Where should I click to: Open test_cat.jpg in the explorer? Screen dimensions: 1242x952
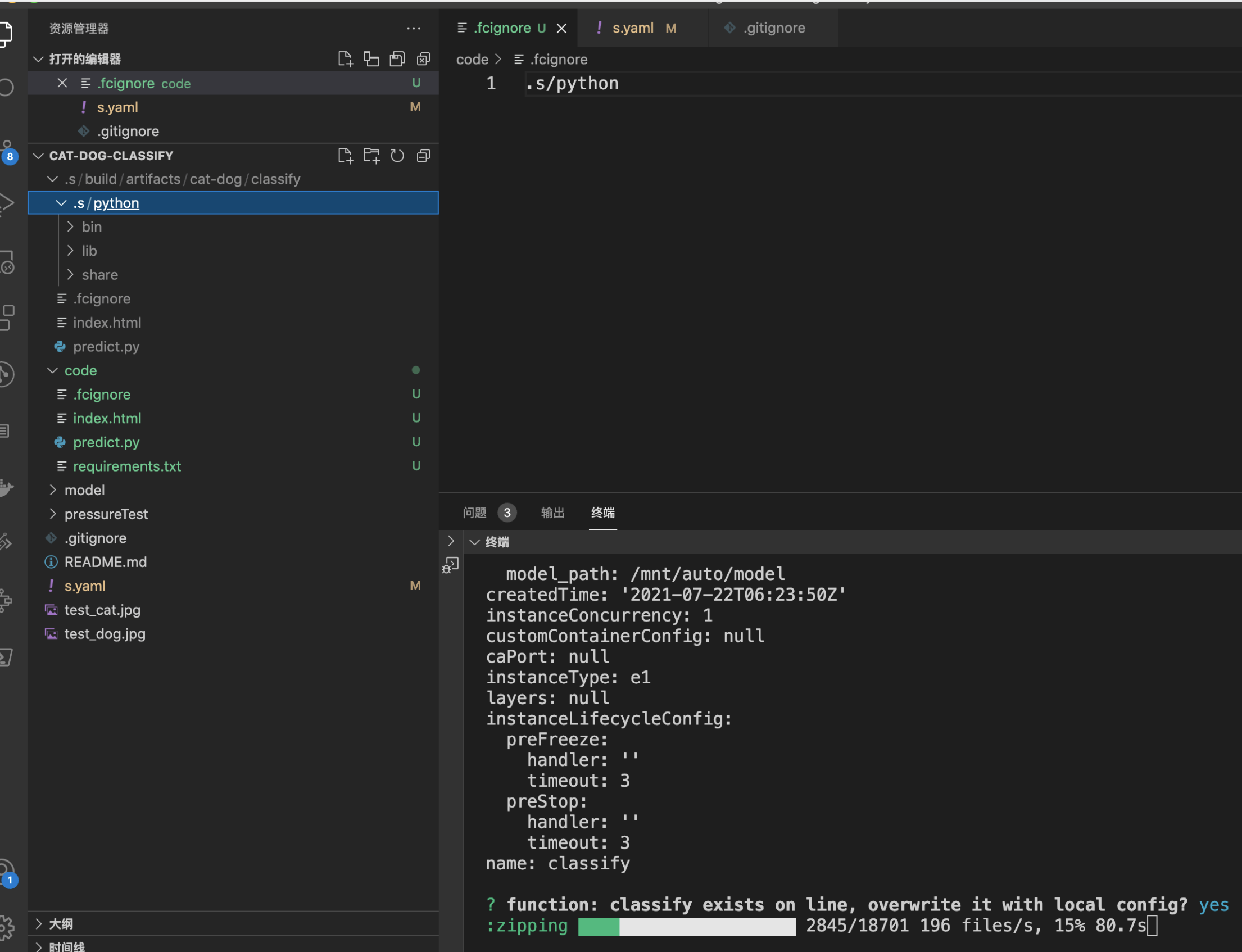click(x=102, y=610)
